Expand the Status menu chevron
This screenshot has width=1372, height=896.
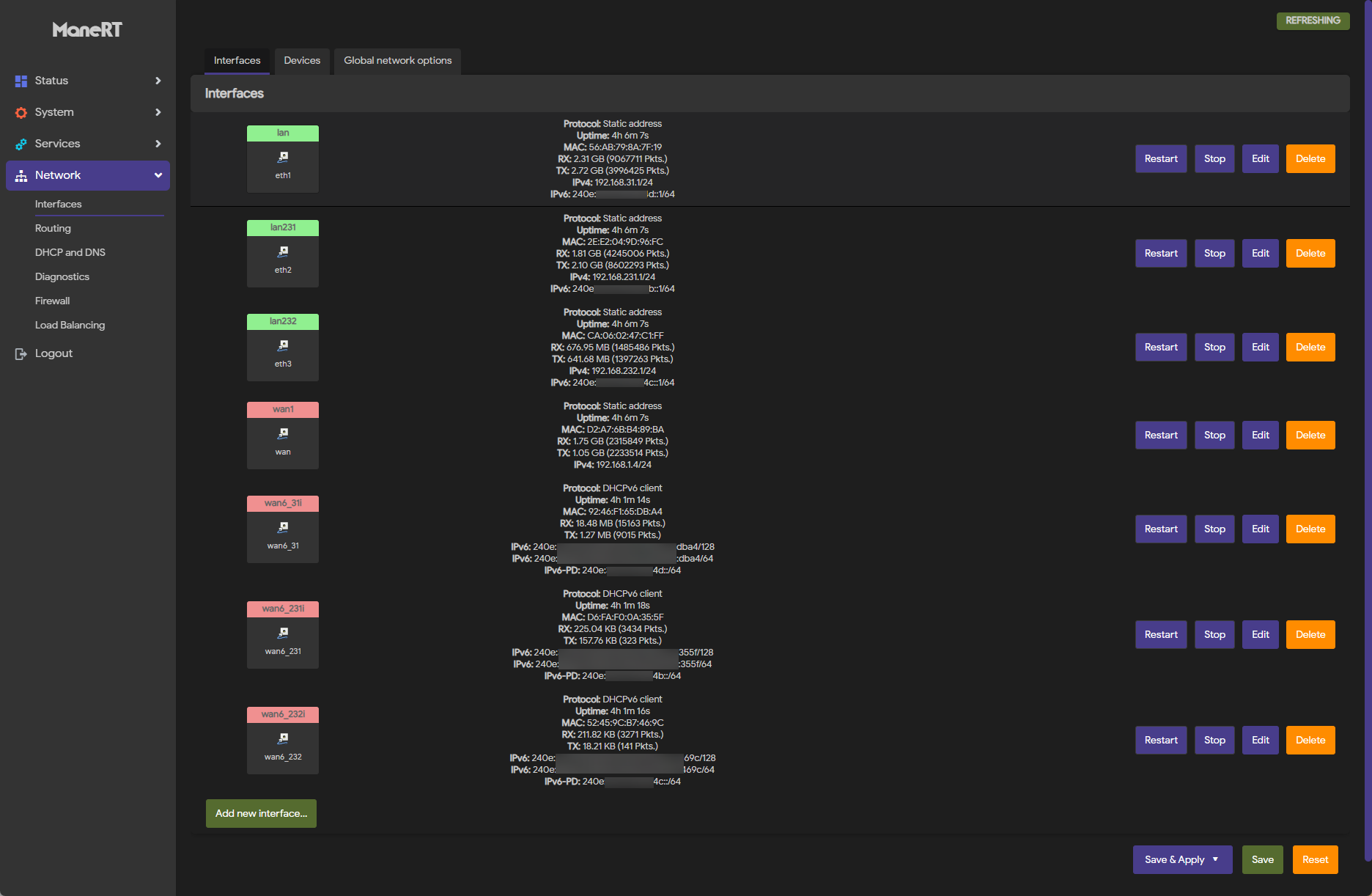[158, 81]
